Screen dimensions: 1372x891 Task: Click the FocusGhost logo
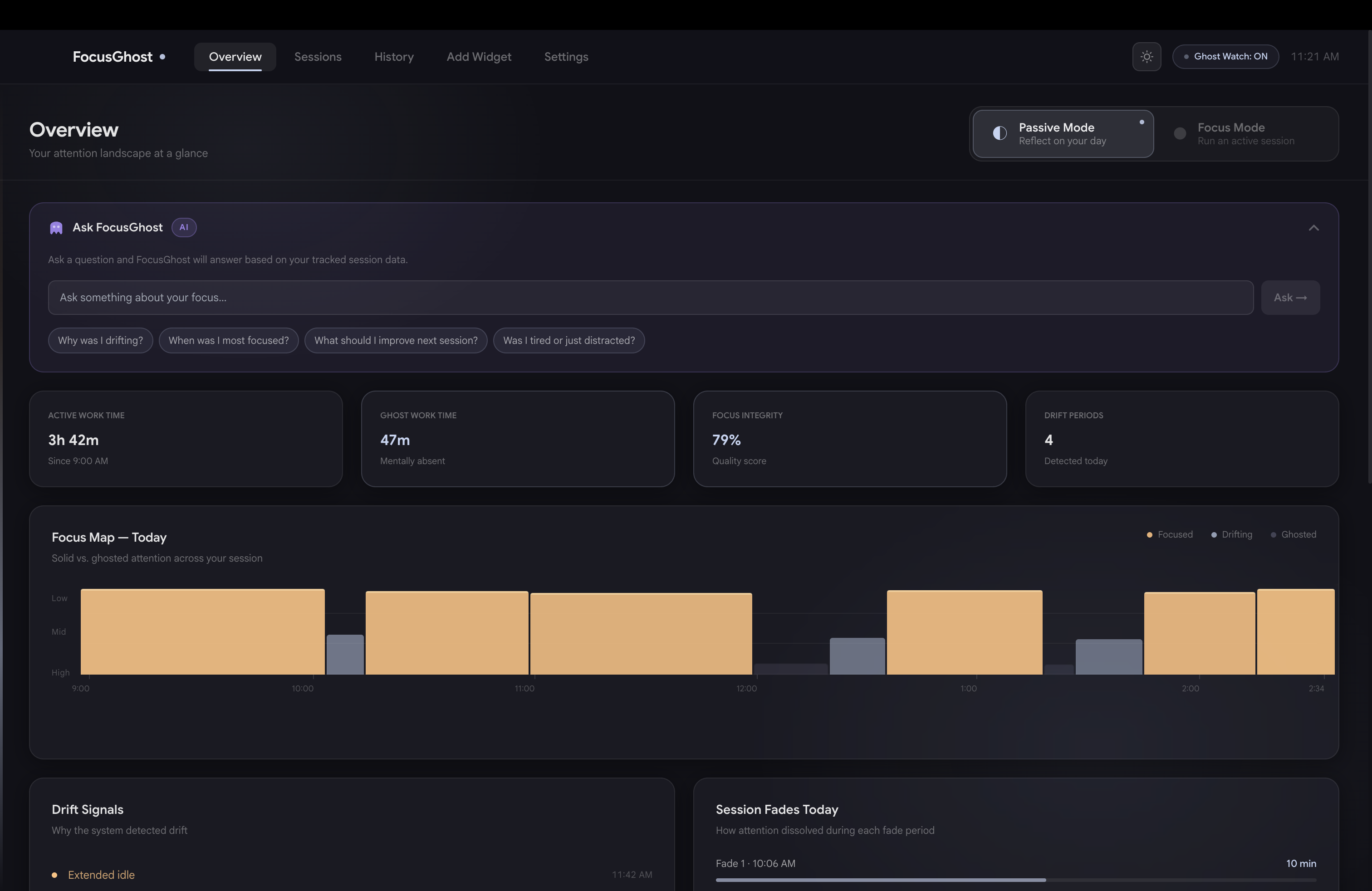pyautogui.click(x=113, y=56)
